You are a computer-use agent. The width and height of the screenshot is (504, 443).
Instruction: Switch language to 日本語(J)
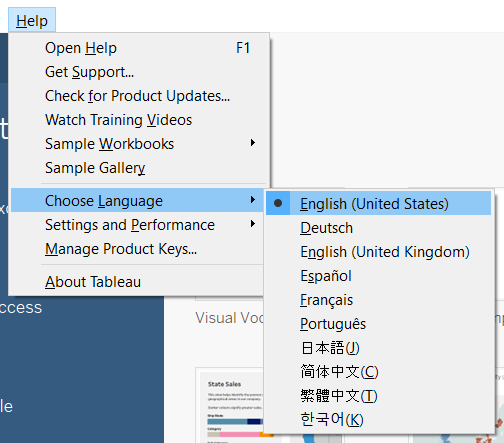[378, 348]
